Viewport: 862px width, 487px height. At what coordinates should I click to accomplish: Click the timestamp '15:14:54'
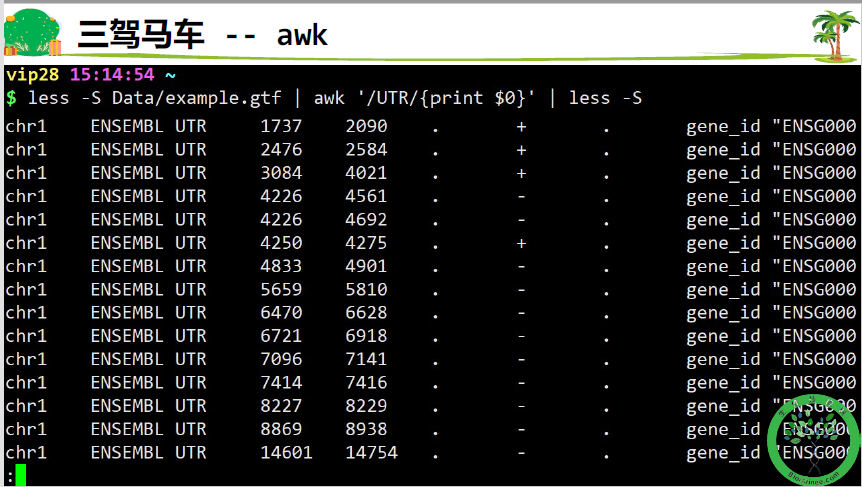coord(112,74)
